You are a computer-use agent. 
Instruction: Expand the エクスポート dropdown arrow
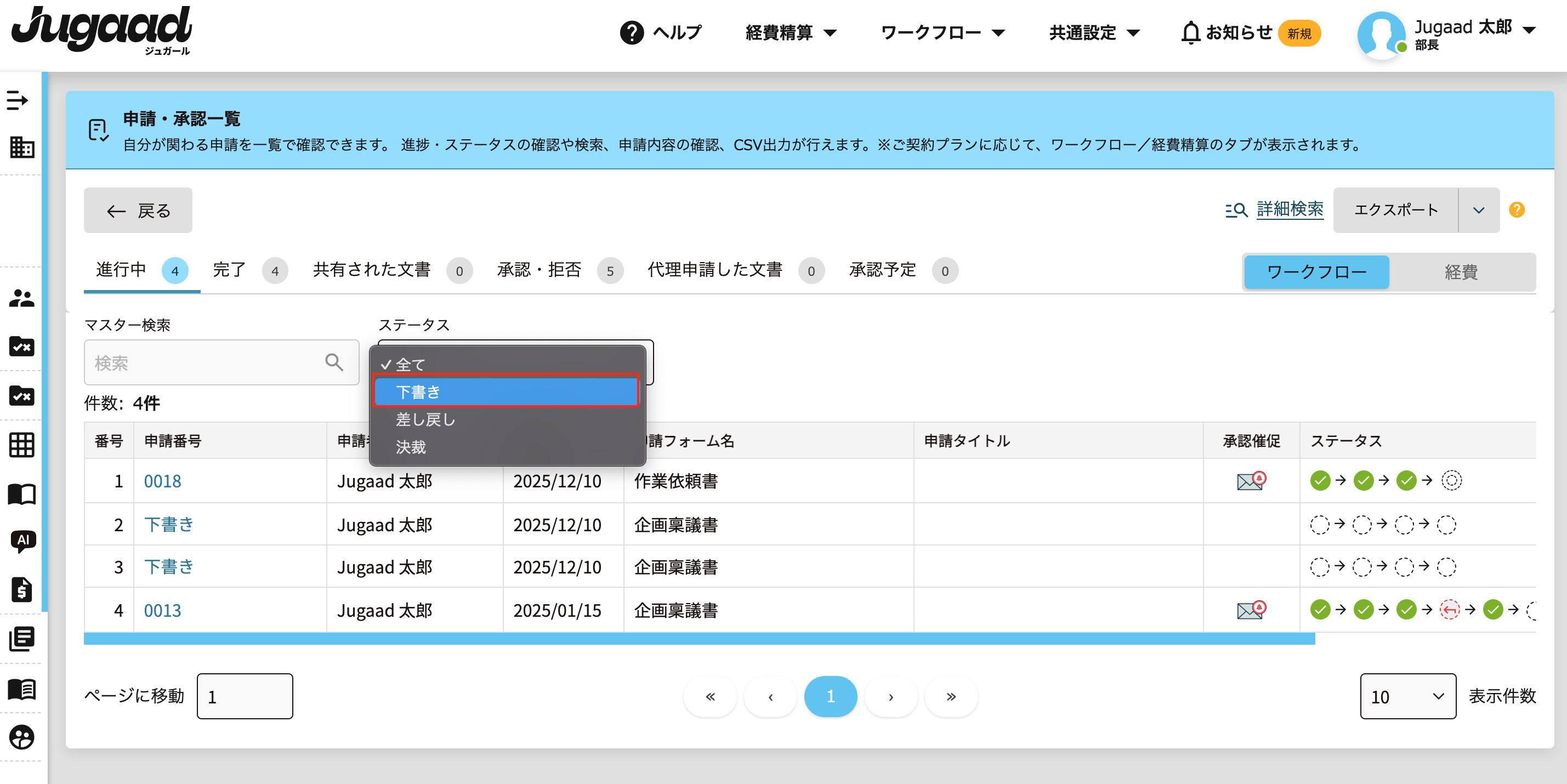coord(1478,211)
